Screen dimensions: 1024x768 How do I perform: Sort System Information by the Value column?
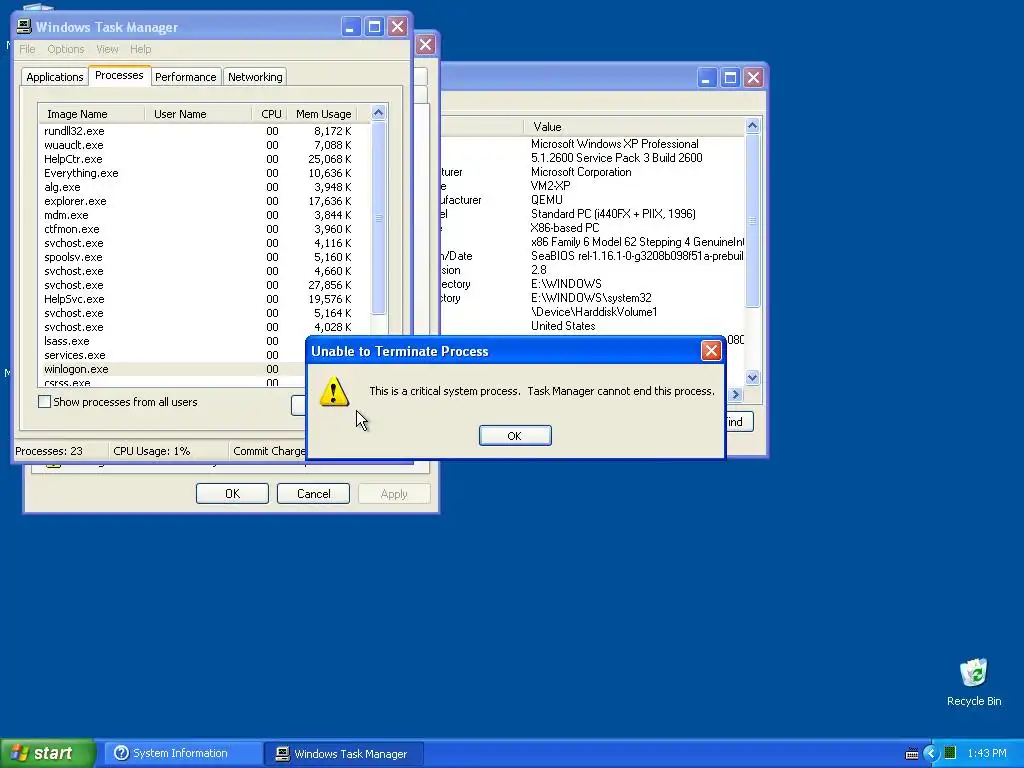(633, 127)
